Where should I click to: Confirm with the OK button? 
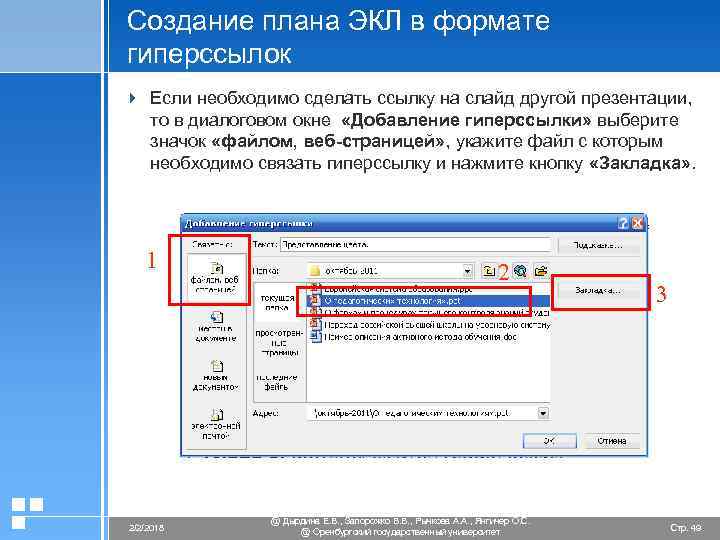click(x=550, y=441)
